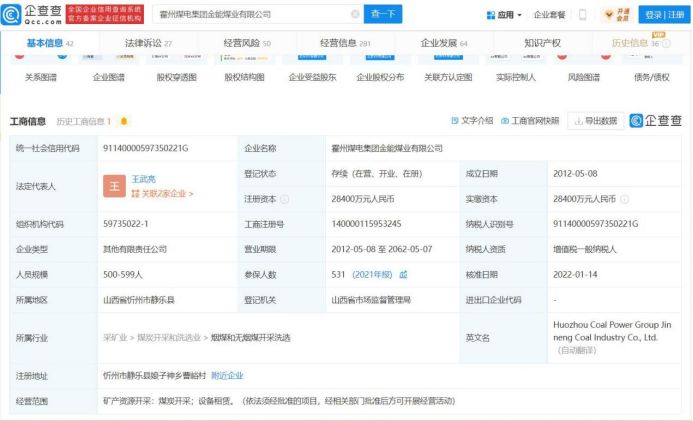The width and height of the screenshot is (693, 421).
Task: Switch to the 经营风险 tab
Action: click(x=244, y=43)
